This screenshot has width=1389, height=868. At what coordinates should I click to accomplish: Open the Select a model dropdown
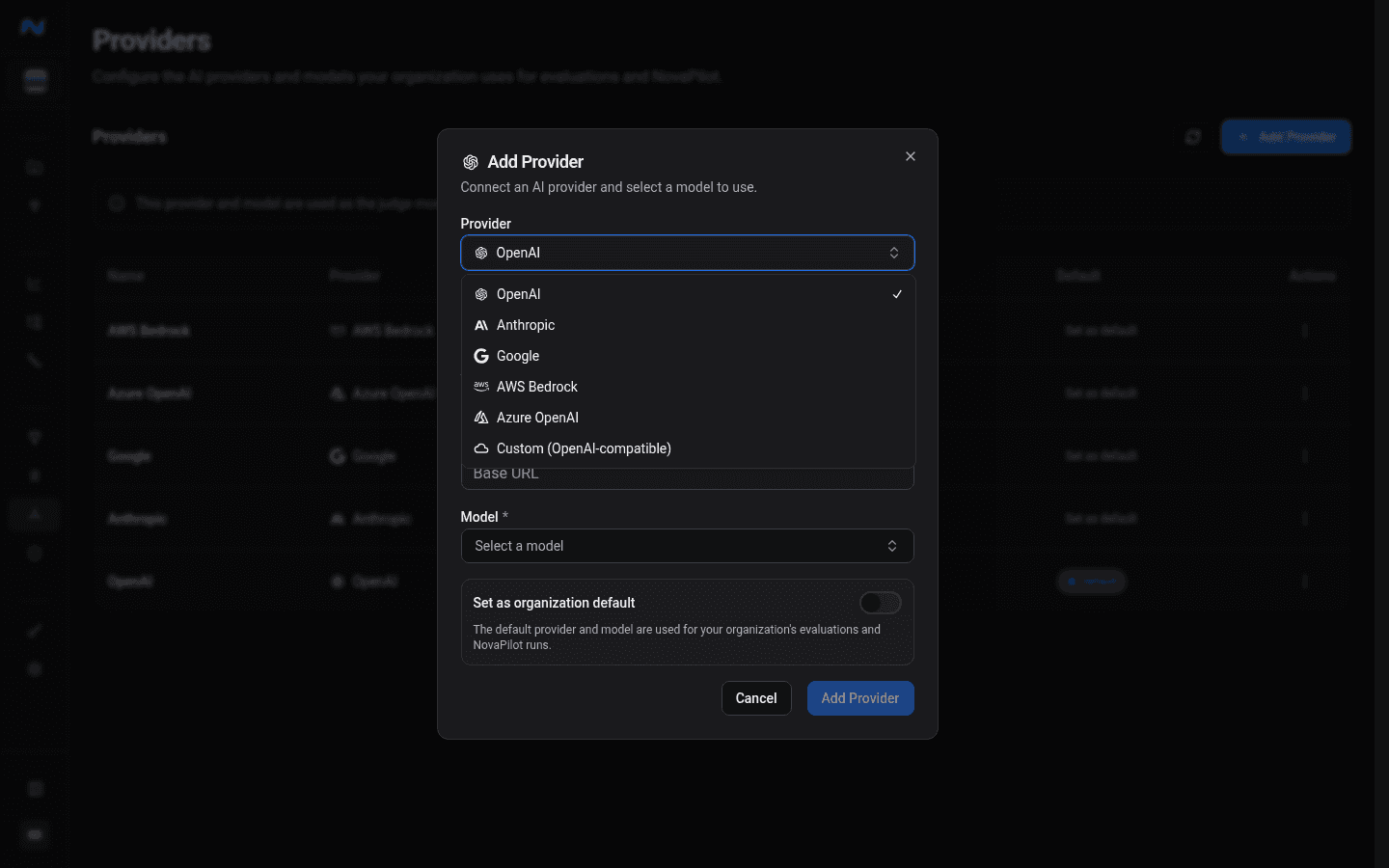click(x=687, y=546)
